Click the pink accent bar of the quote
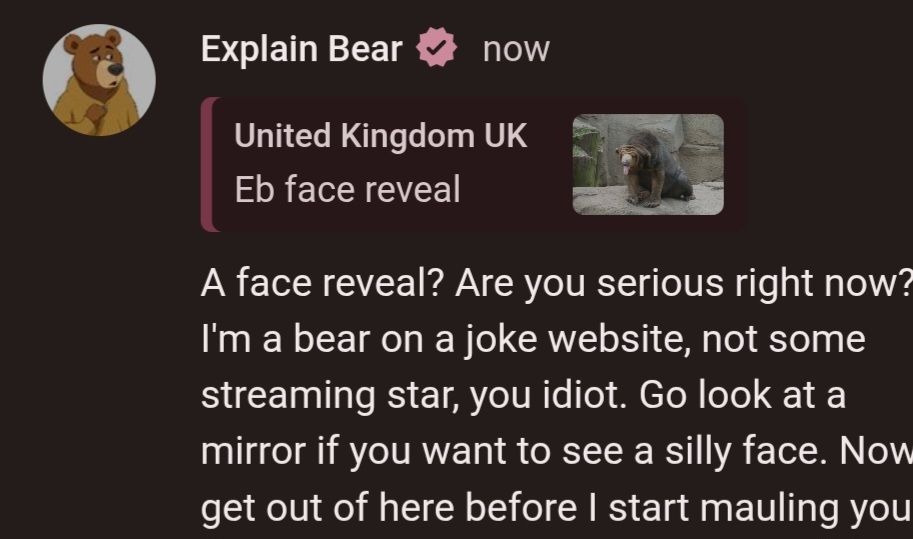Image resolution: width=913 pixels, height=539 pixels. (206, 164)
